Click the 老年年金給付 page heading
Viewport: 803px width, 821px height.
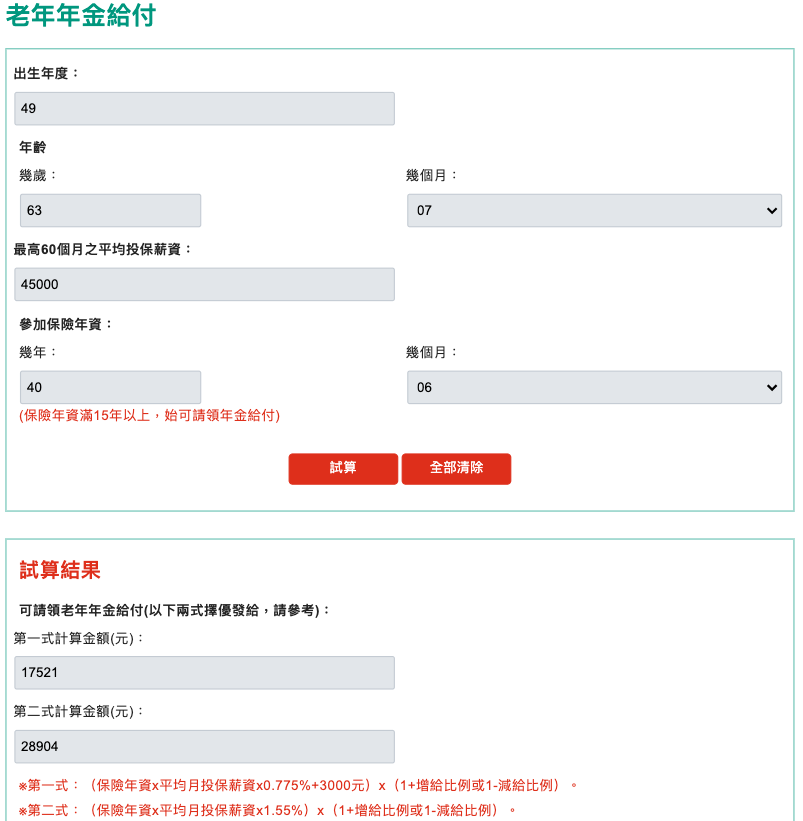81,16
